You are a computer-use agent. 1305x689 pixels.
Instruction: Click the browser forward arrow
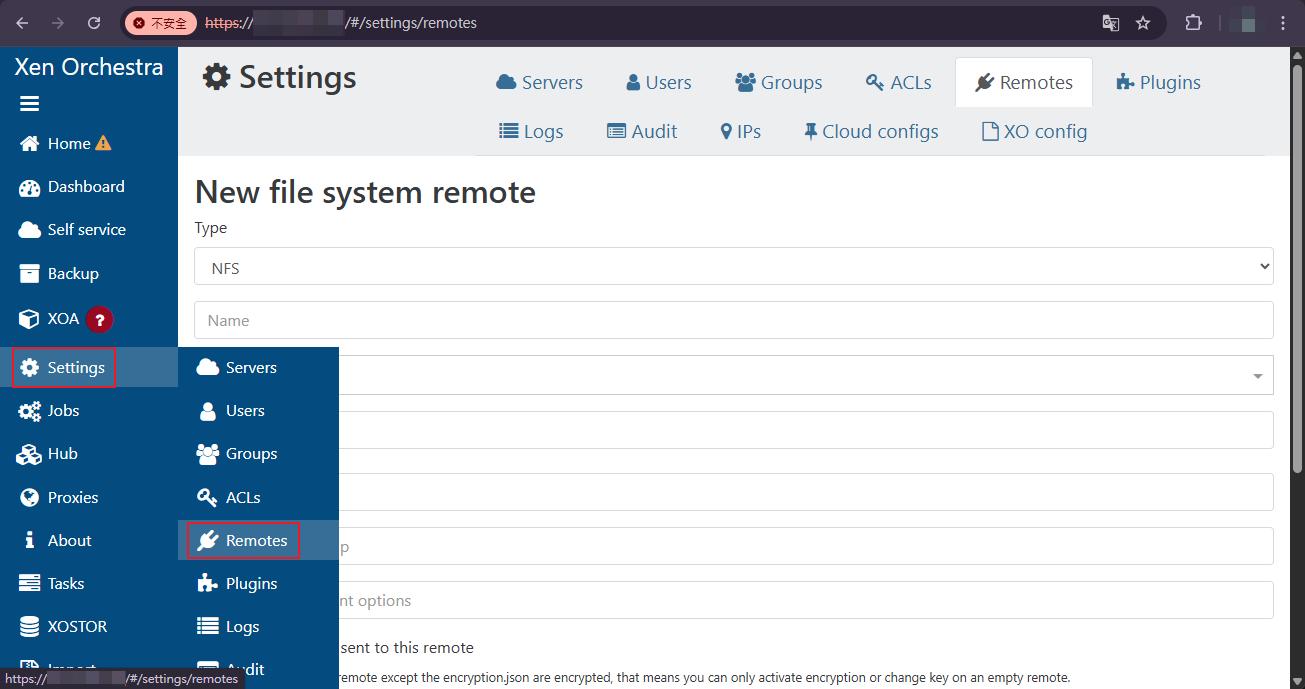click(x=58, y=23)
